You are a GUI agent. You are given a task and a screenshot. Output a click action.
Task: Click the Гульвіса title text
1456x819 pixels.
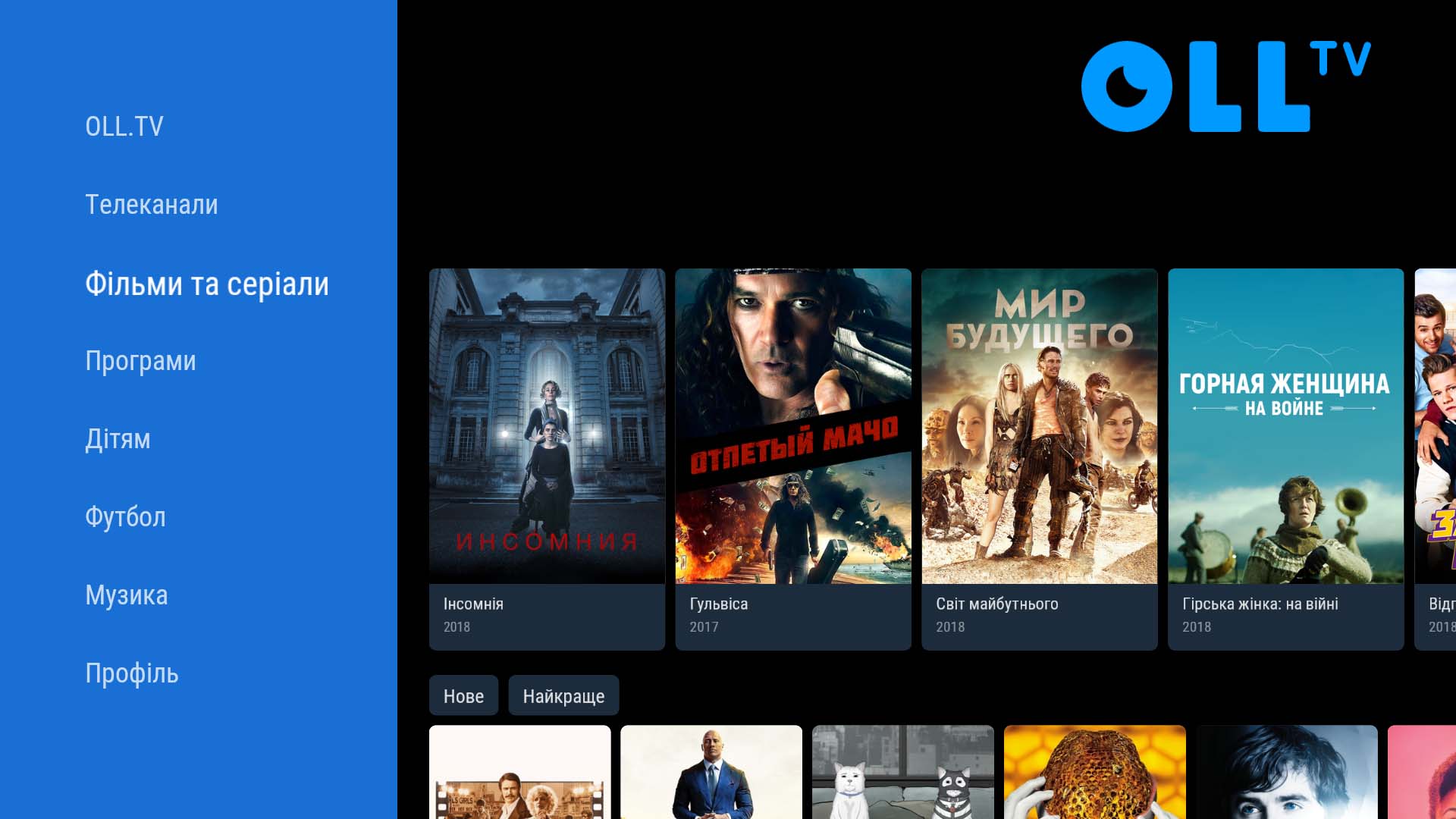click(719, 604)
